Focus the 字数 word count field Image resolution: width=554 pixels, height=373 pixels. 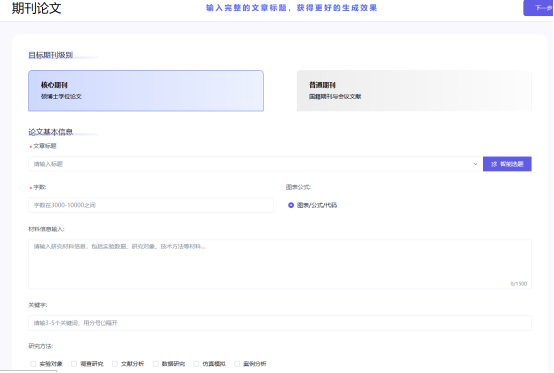click(151, 205)
